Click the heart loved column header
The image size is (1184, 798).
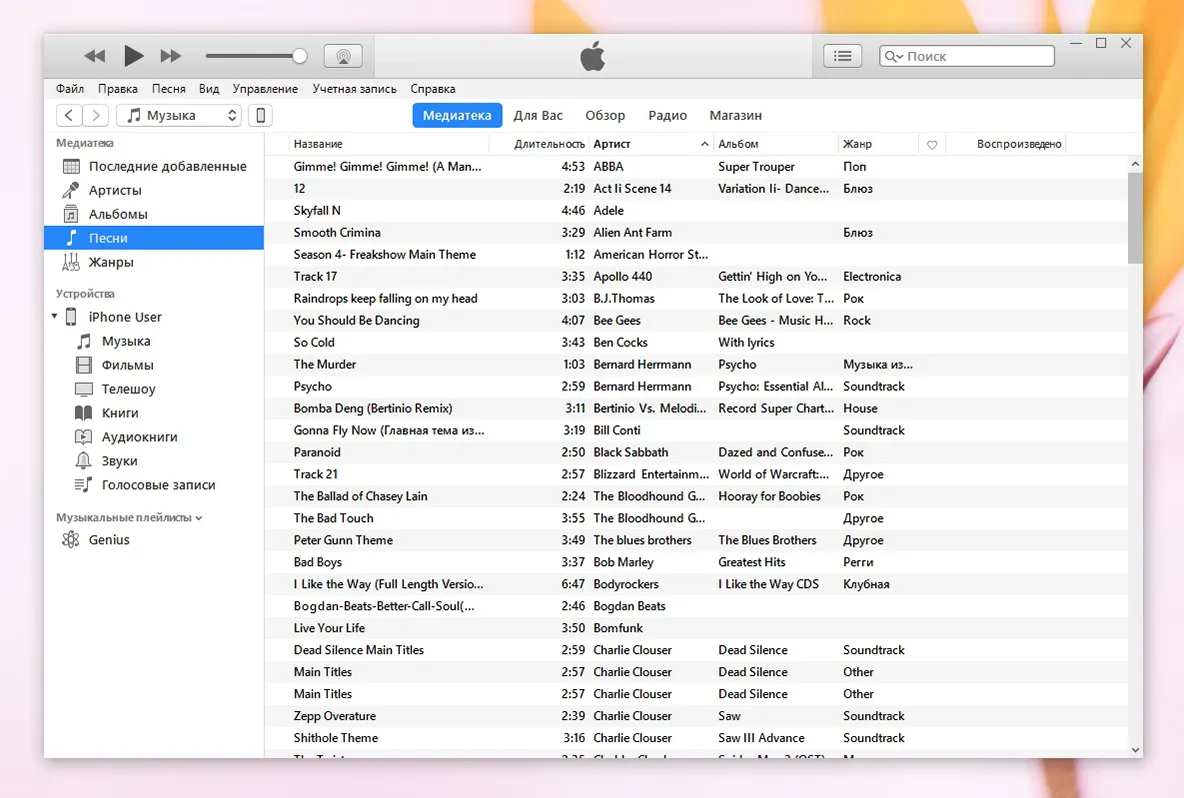click(932, 144)
